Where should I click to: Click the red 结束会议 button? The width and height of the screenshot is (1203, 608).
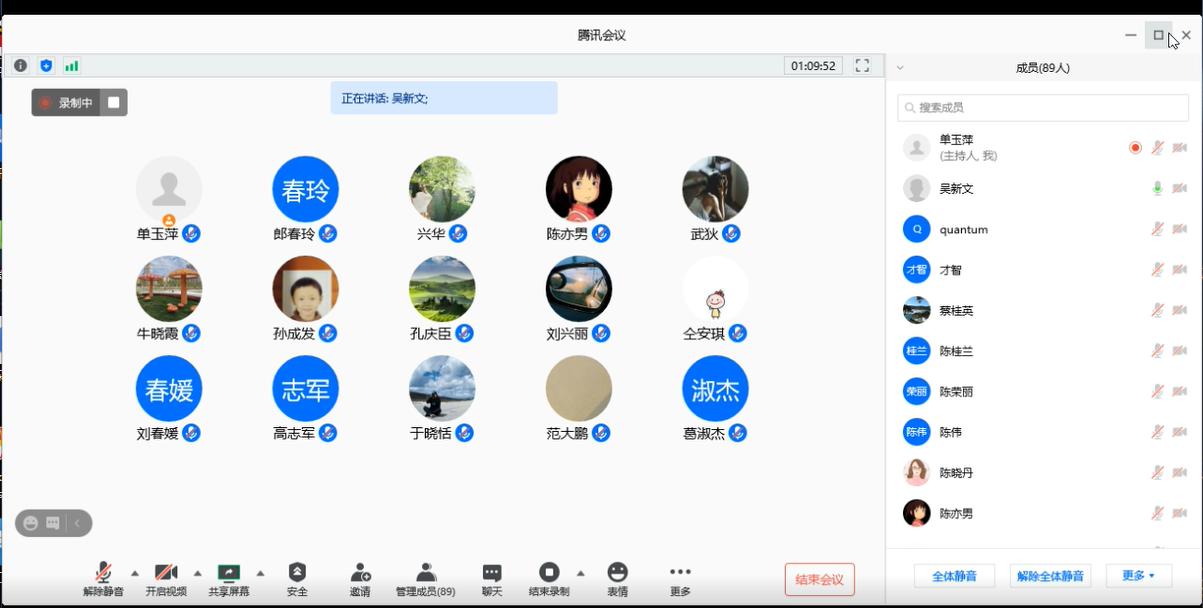pyautogui.click(x=819, y=579)
